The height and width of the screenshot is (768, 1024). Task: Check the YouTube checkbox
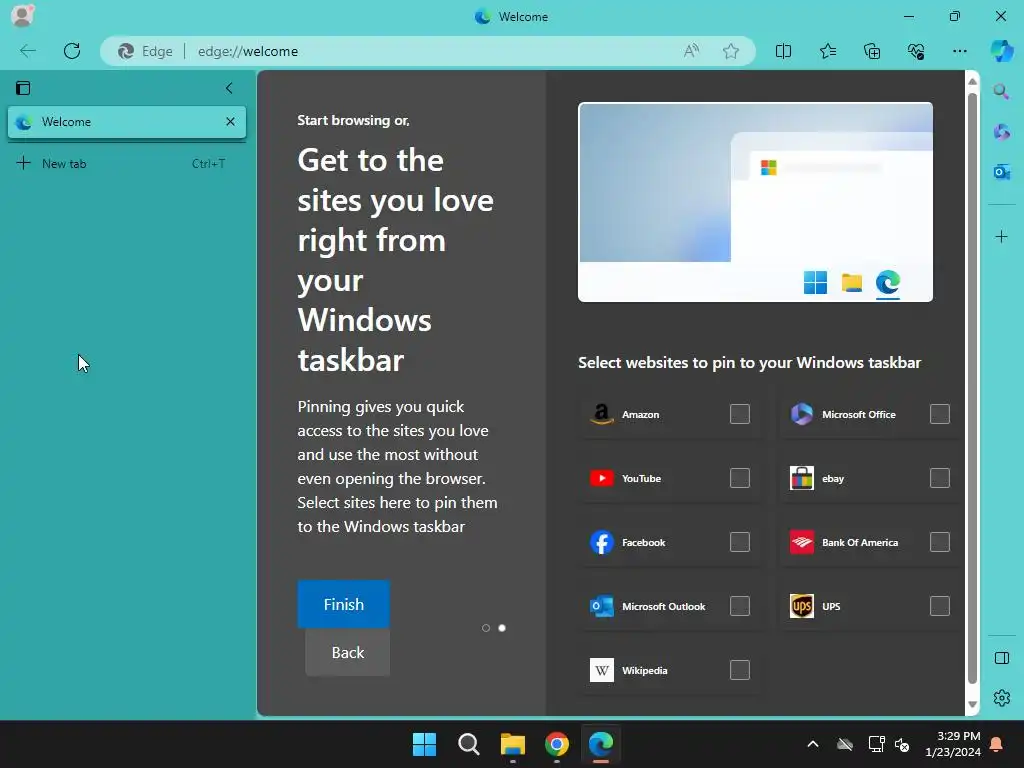point(739,478)
